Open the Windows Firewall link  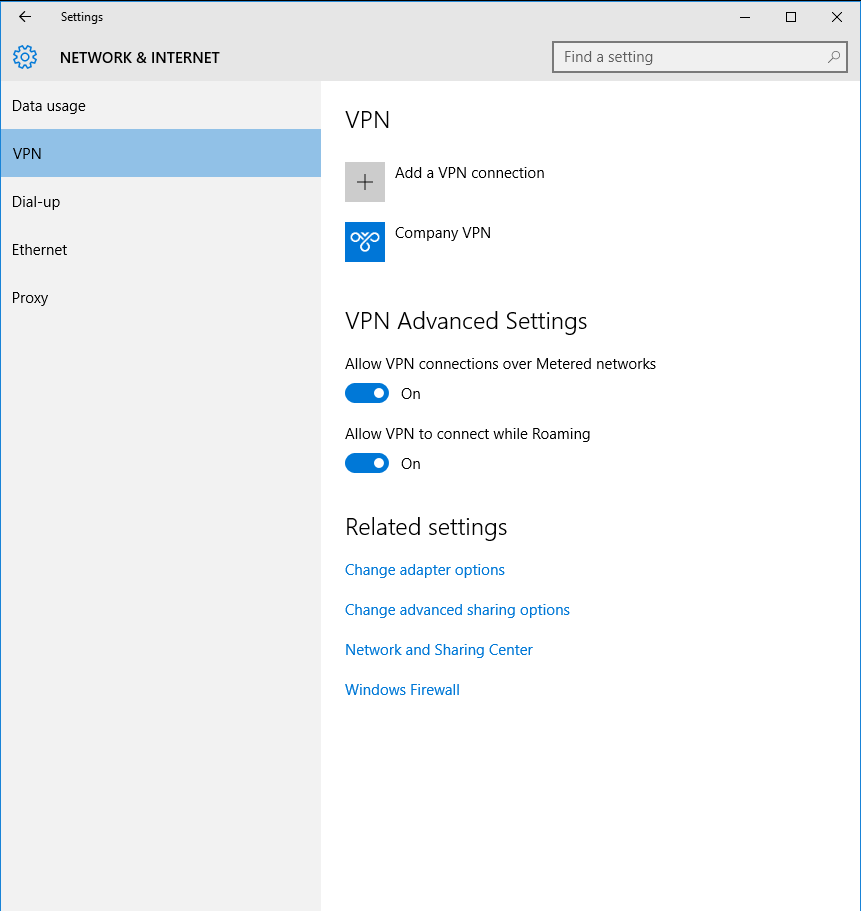[x=402, y=690]
